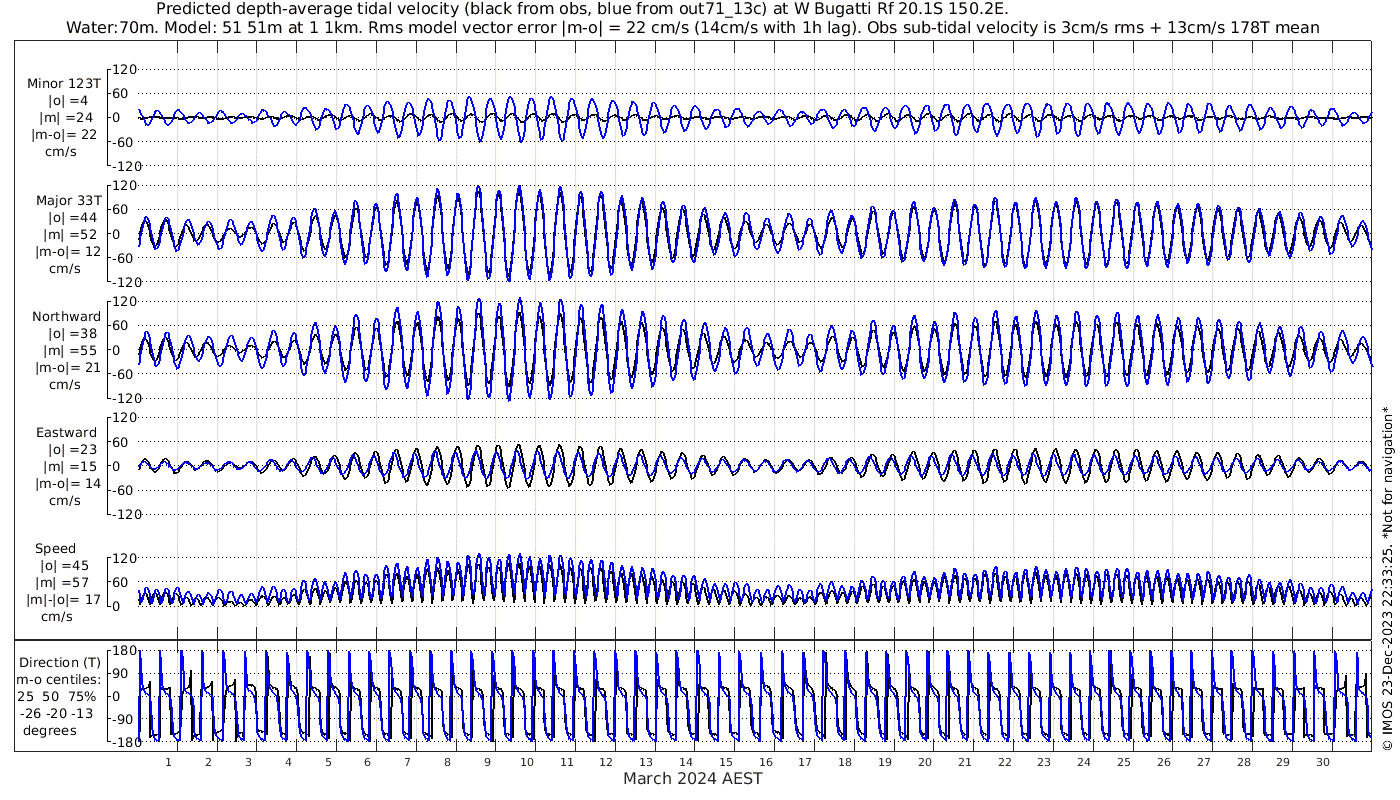Click day 12 on the date axis
This screenshot has width=1400, height=800.
point(606,762)
